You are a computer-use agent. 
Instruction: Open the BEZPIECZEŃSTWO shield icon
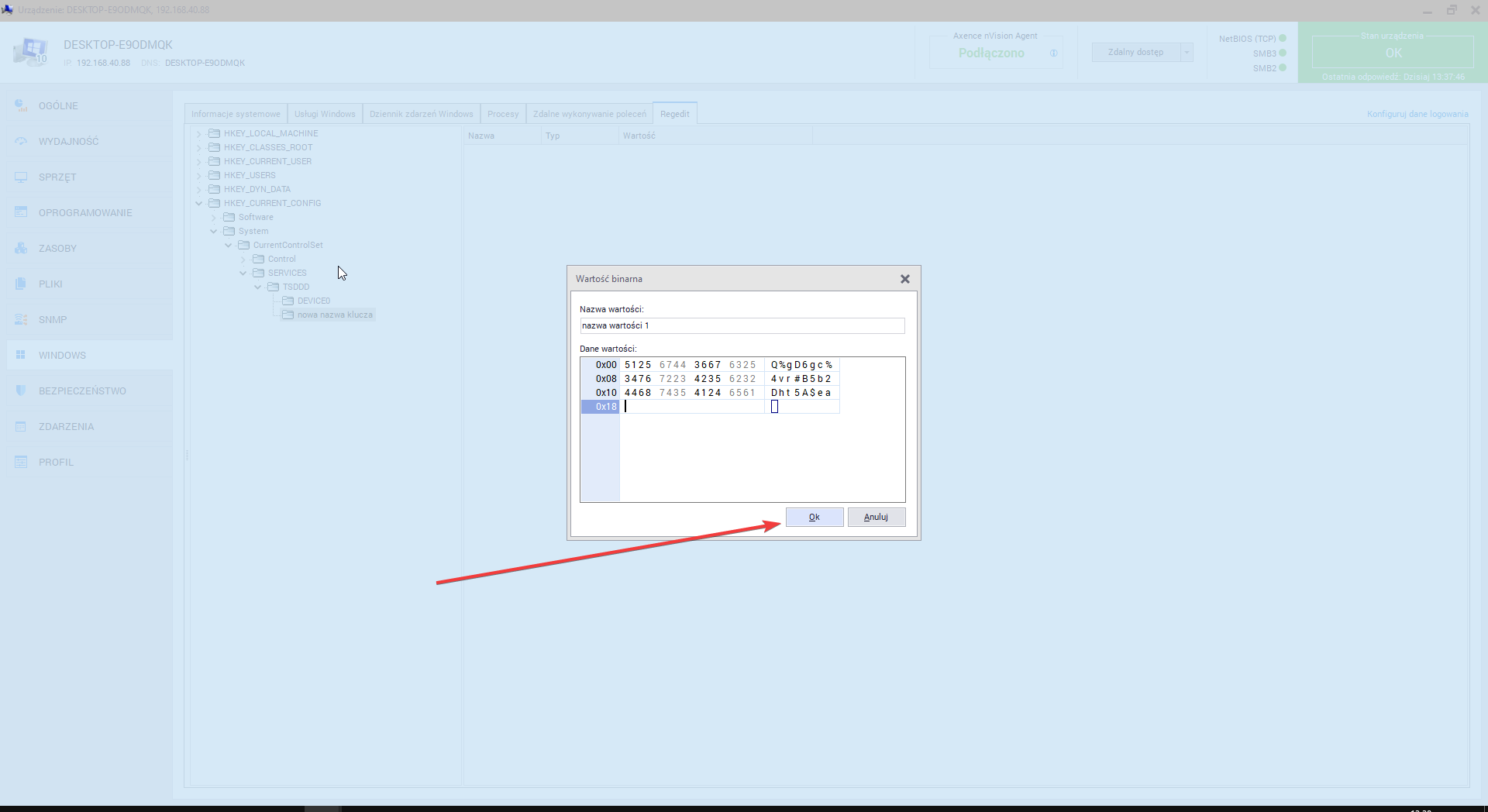(x=21, y=391)
